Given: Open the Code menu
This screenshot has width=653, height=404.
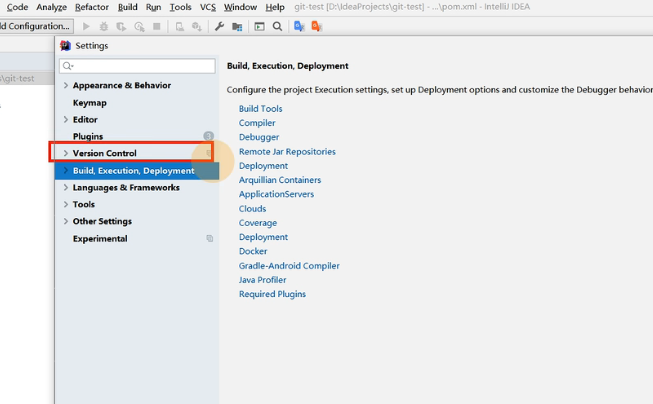Looking at the screenshot, I should point(17,7).
